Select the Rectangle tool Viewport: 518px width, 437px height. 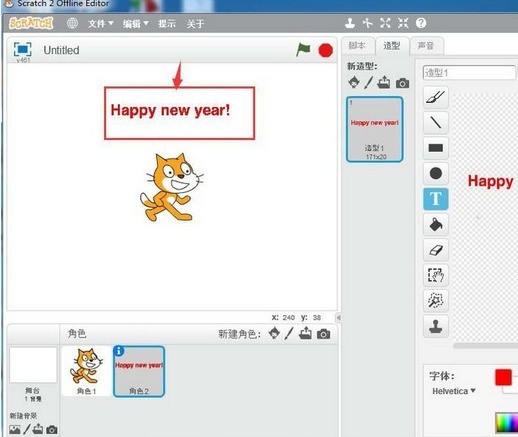coord(436,148)
